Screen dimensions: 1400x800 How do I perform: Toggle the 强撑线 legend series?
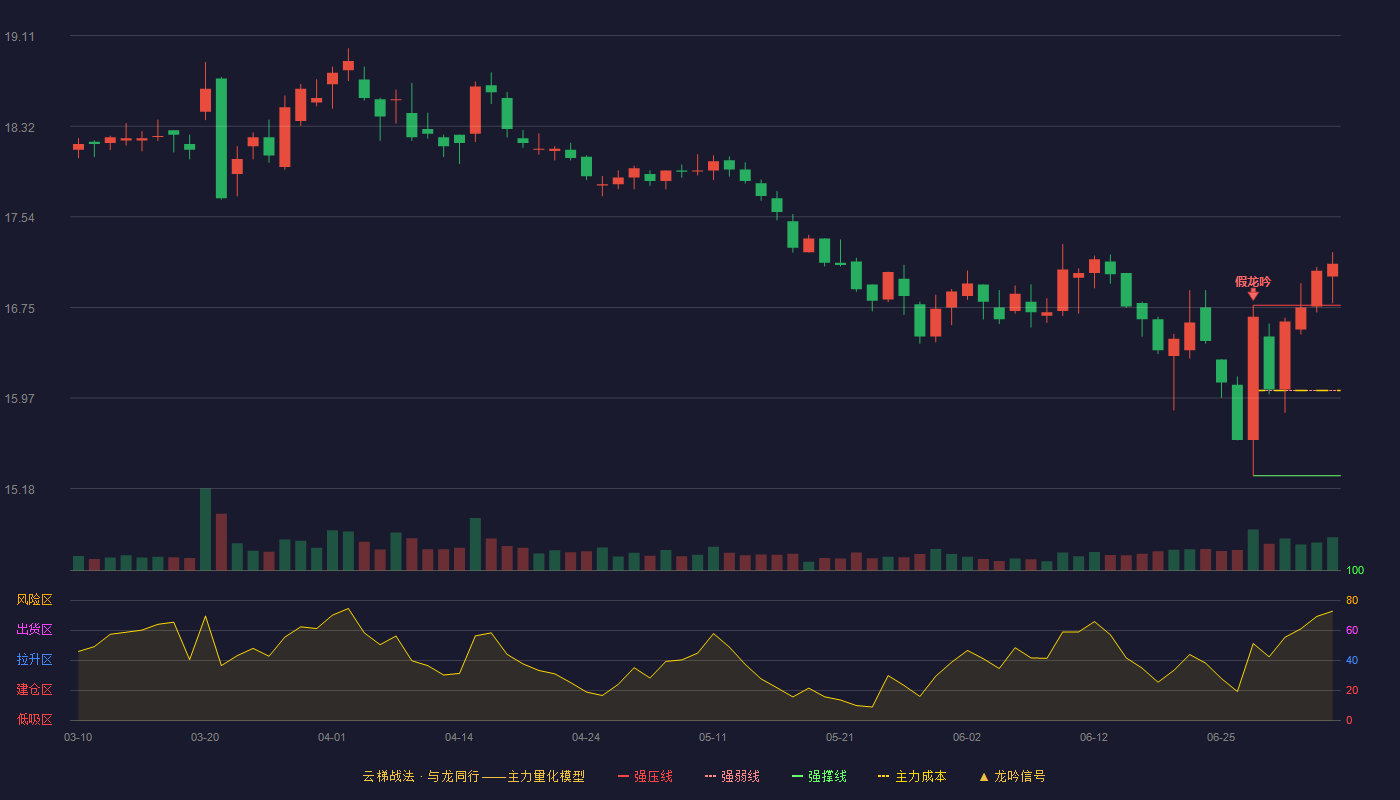tap(819, 776)
